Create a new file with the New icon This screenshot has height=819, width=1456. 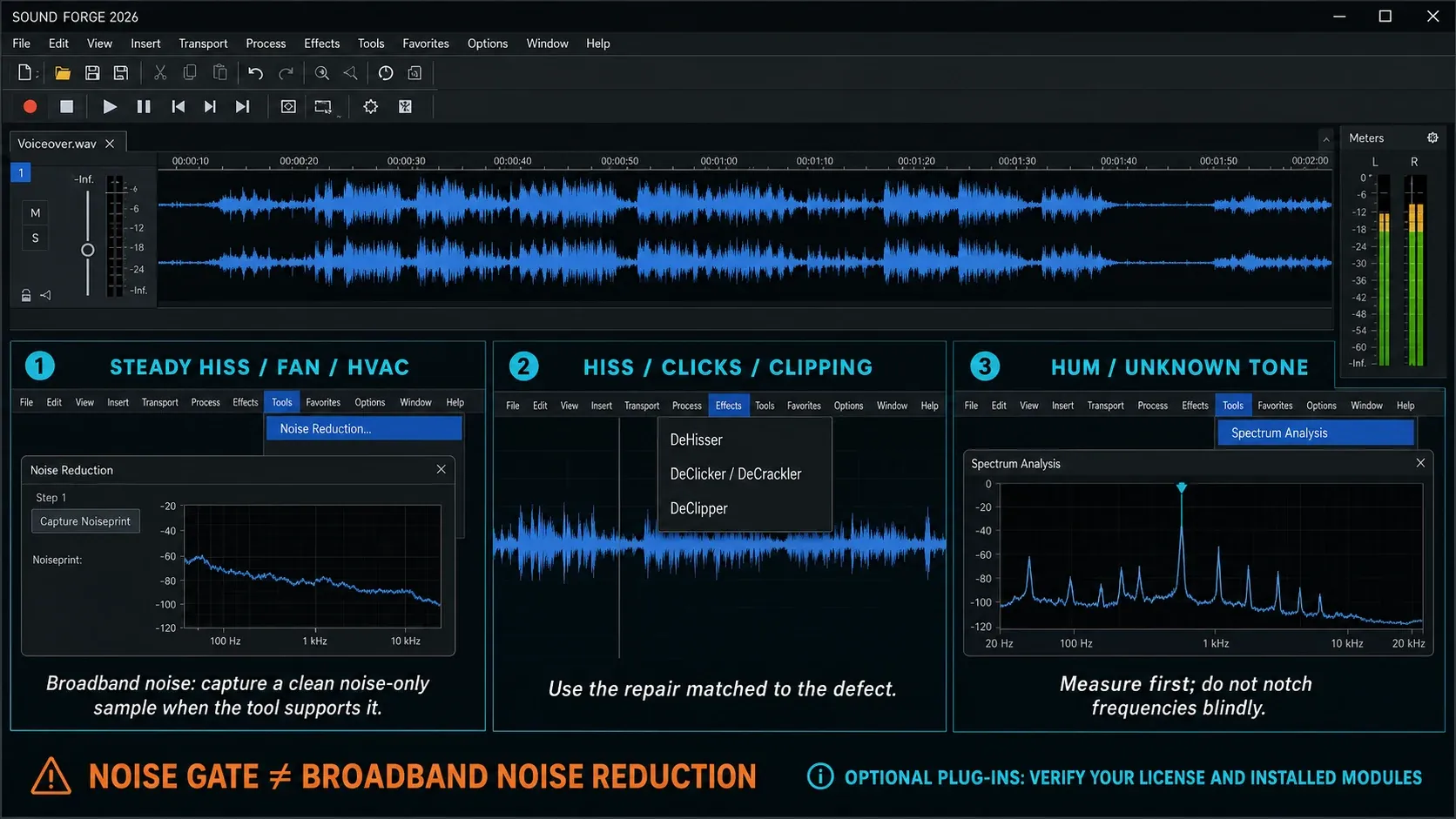24,73
